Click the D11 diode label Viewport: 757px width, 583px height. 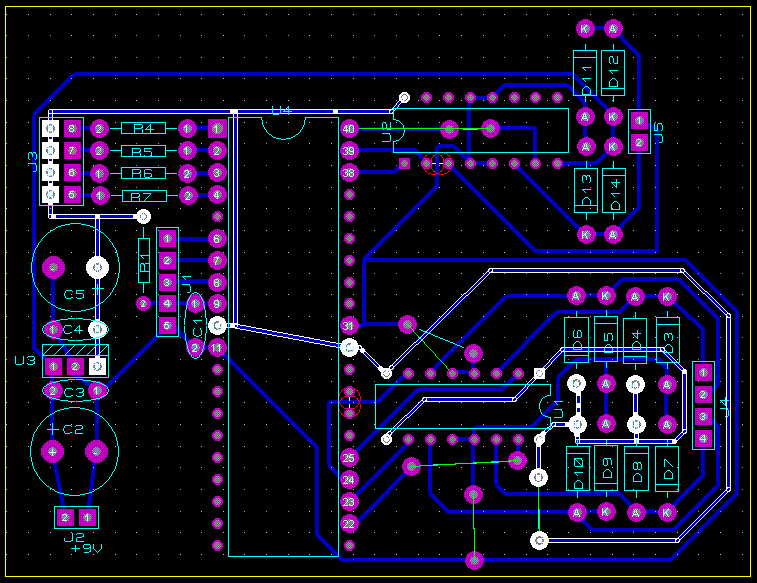click(x=586, y=80)
